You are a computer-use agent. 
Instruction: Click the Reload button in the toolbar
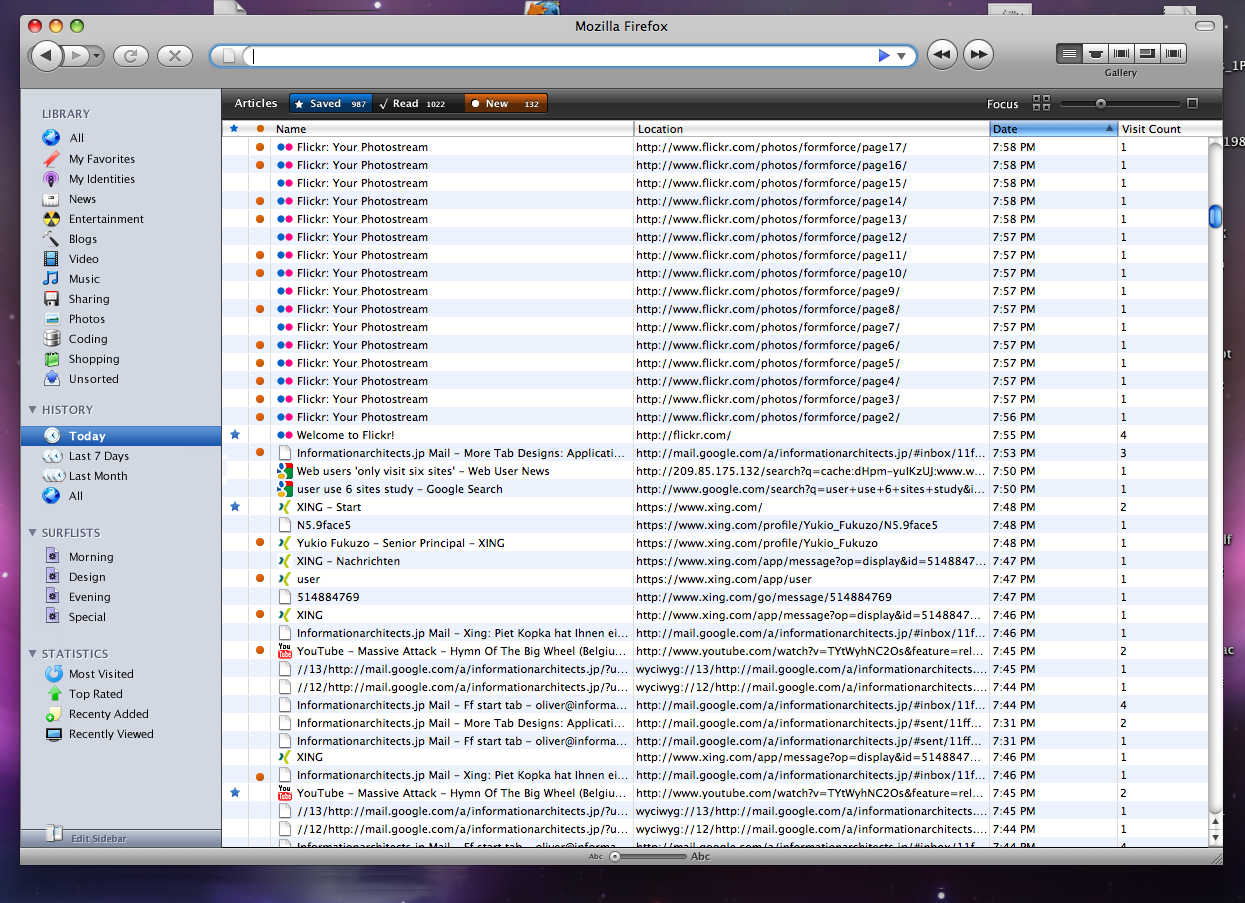pos(131,56)
